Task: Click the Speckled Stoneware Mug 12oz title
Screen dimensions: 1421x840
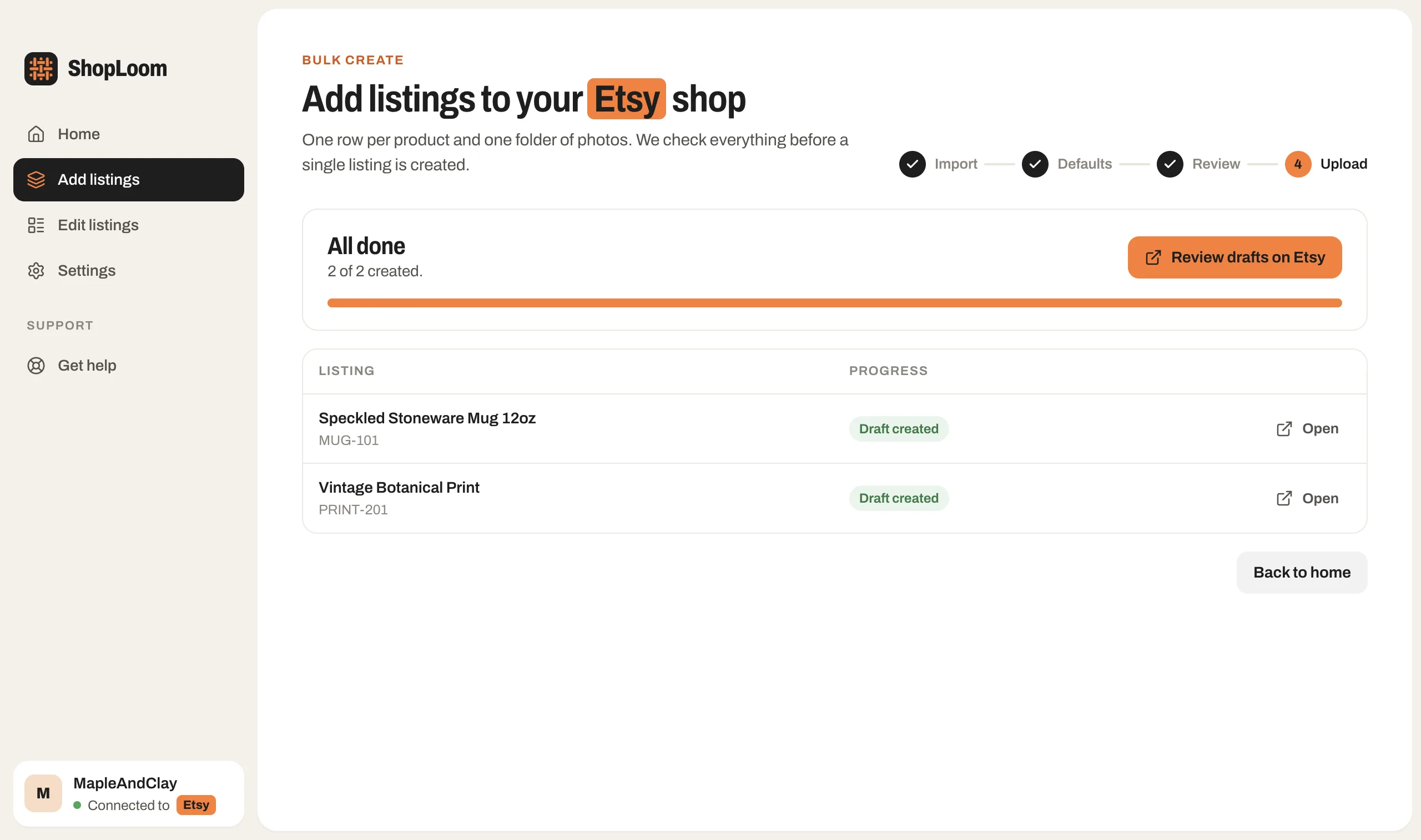Action: (x=427, y=418)
